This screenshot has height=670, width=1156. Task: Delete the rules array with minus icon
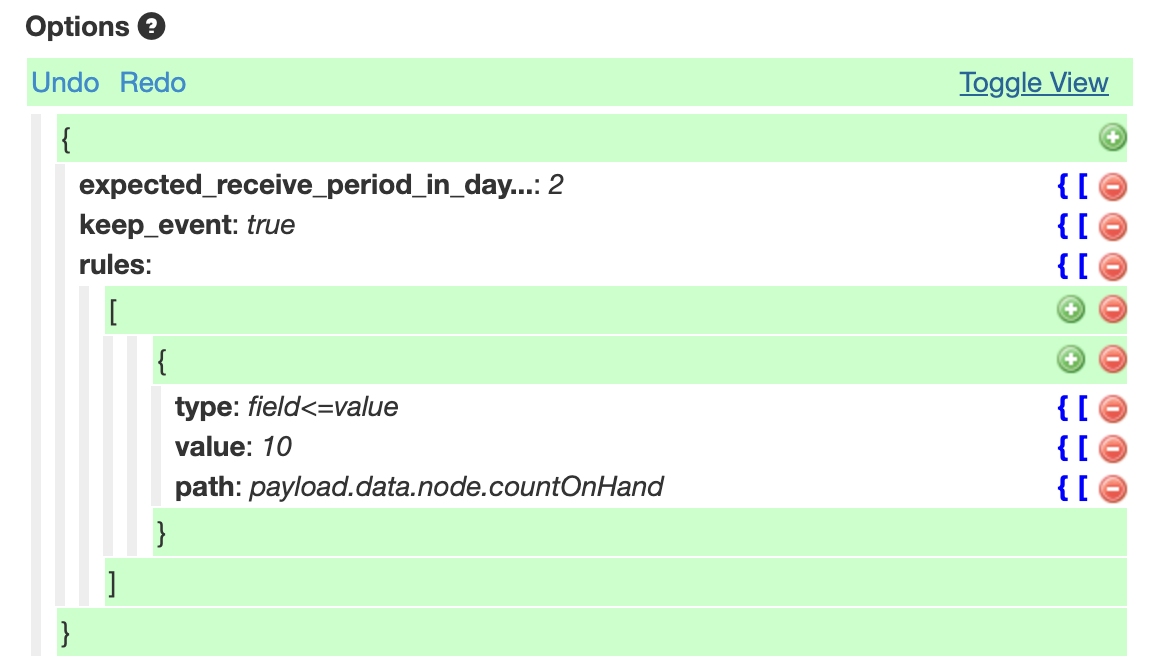coord(1113,310)
